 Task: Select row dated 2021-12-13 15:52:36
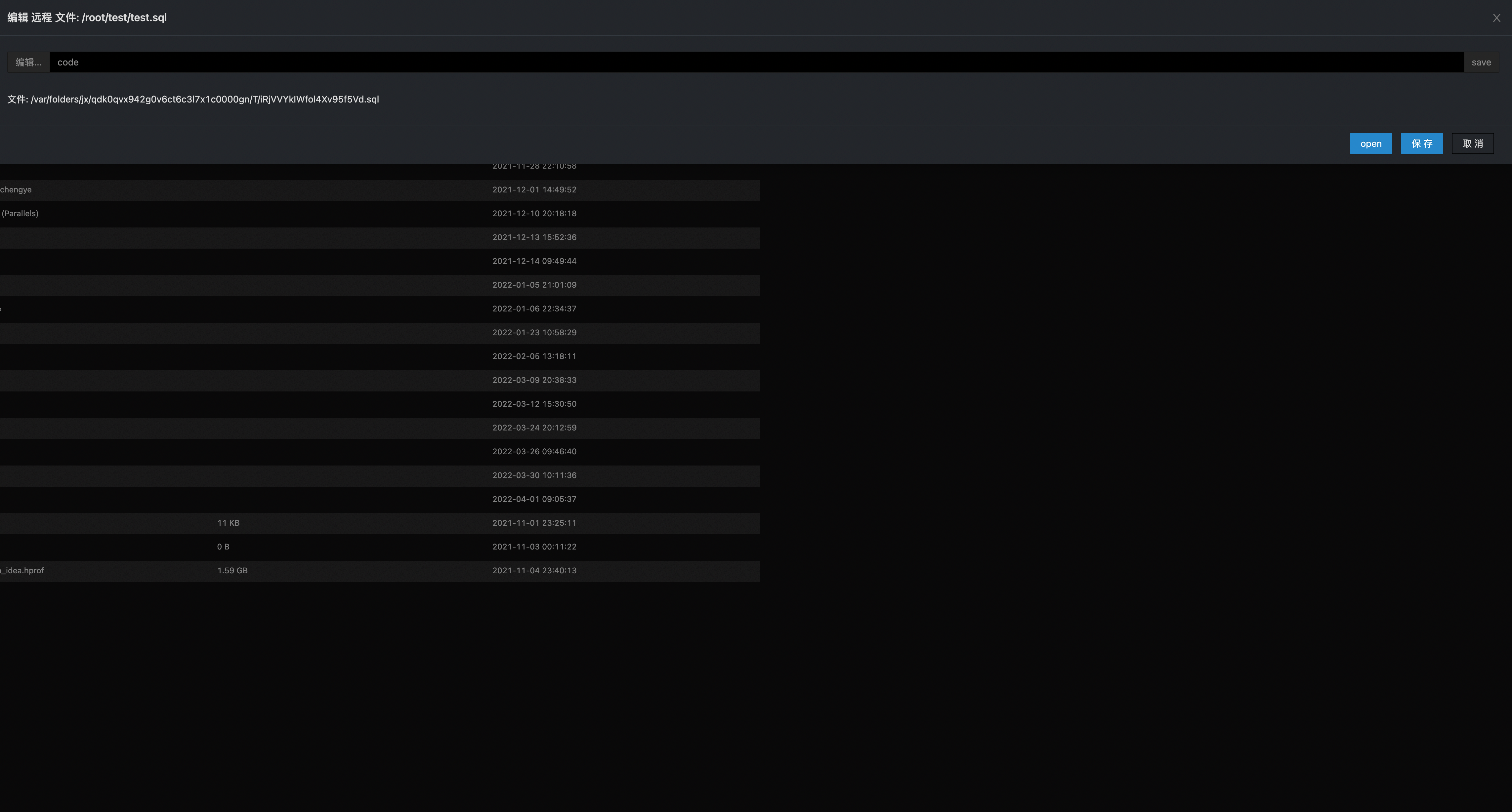click(x=534, y=238)
